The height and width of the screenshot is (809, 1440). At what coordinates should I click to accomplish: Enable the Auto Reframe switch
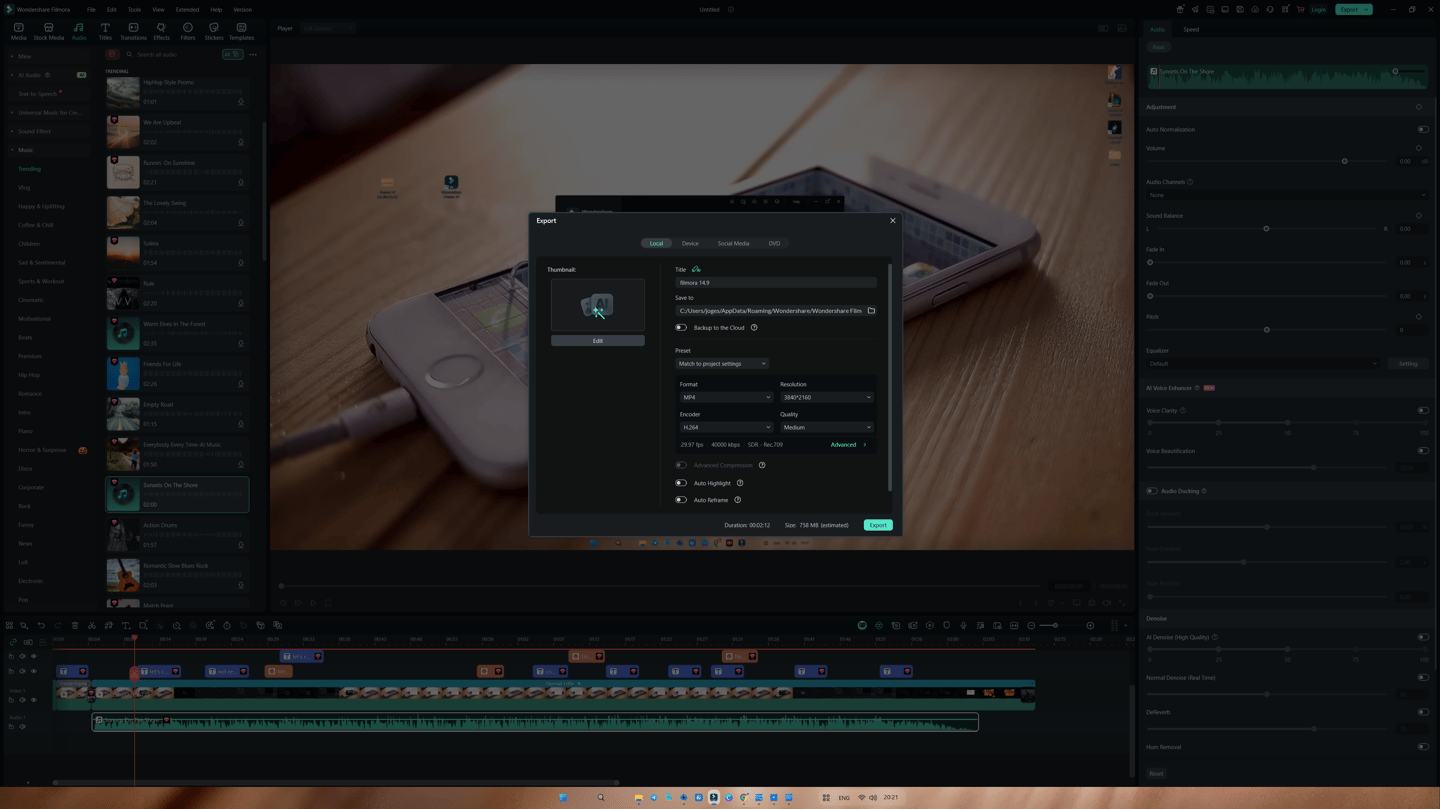click(x=681, y=500)
